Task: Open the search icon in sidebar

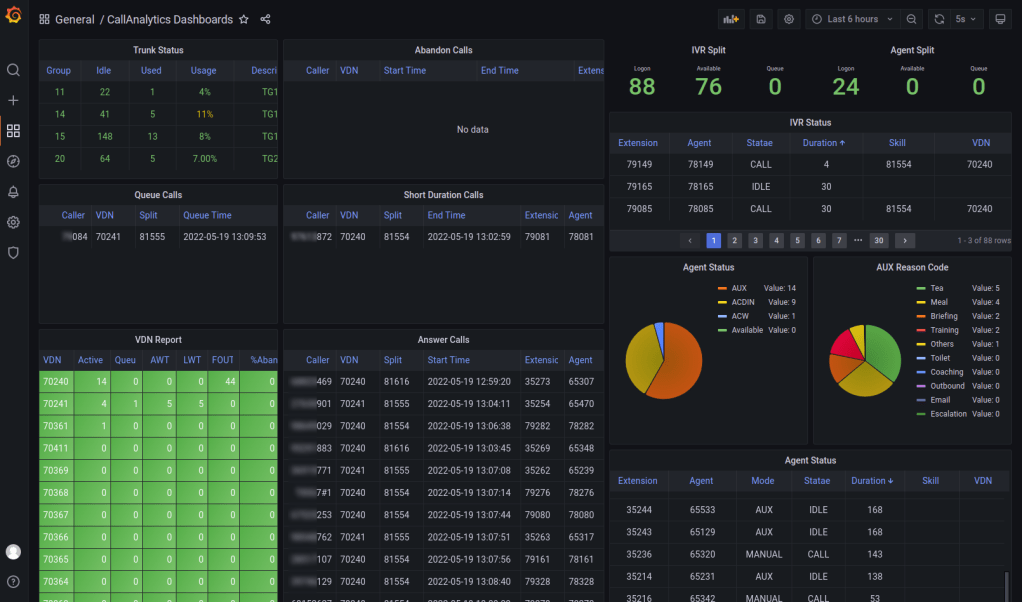Action: click(x=13, y=70)
